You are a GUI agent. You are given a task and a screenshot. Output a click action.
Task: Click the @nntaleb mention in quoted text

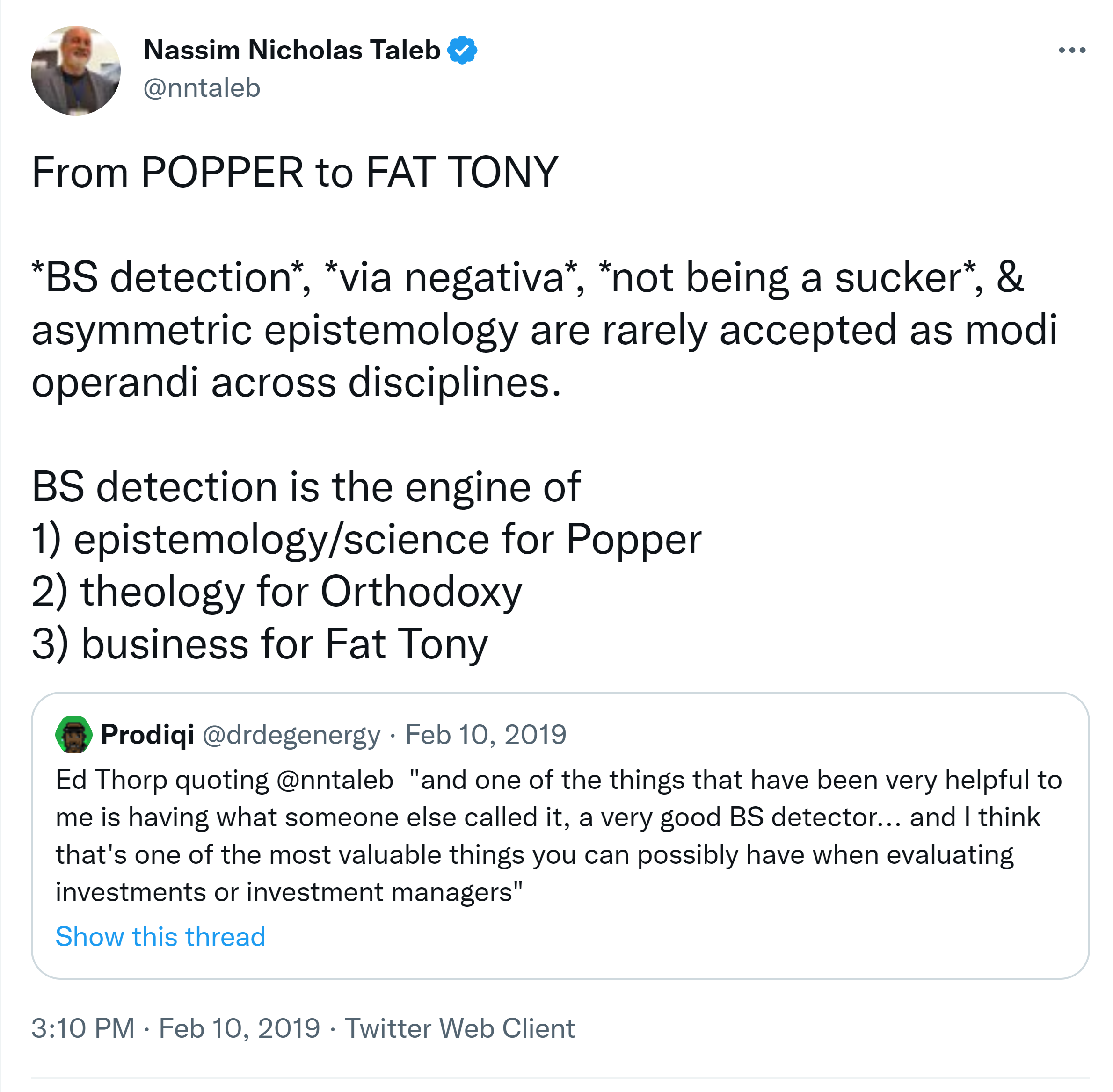[x=335, y=780]
